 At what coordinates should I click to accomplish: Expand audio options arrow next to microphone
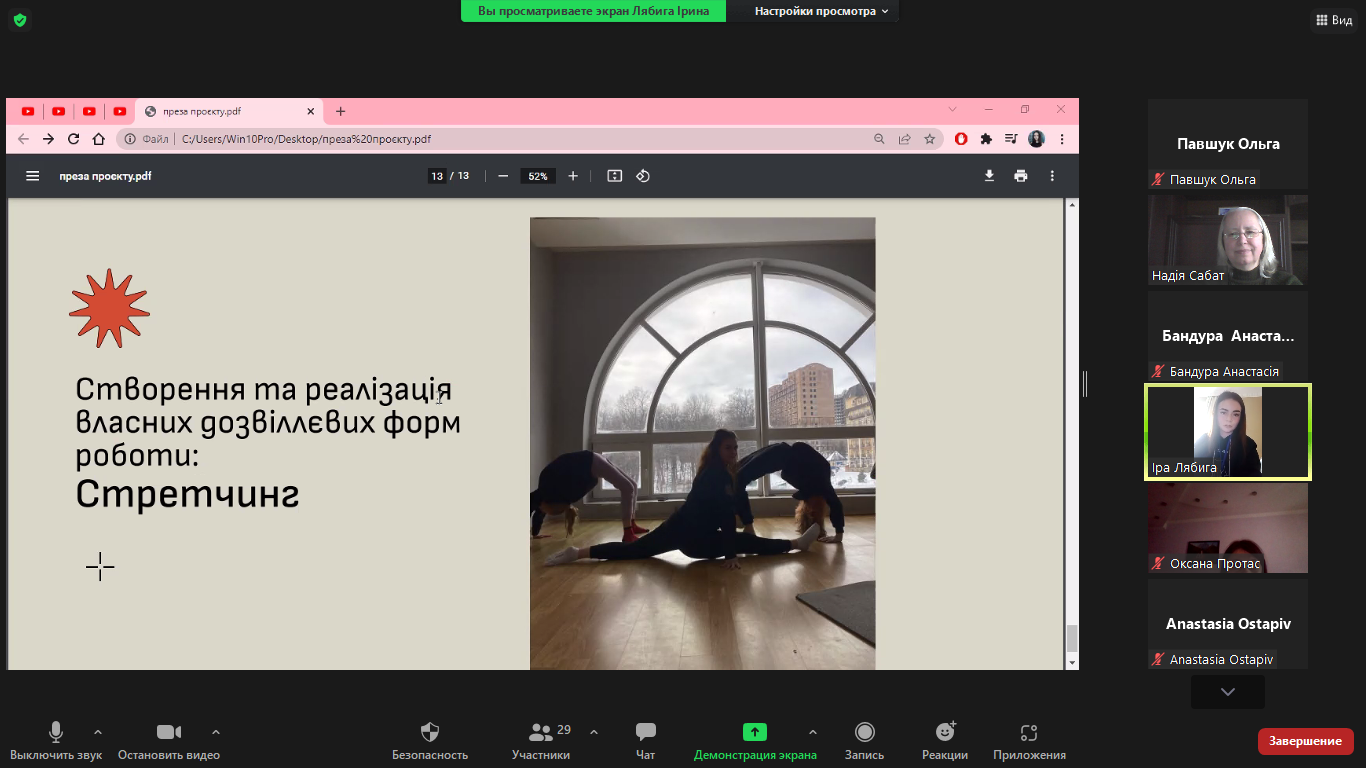(x=98, y=731)
